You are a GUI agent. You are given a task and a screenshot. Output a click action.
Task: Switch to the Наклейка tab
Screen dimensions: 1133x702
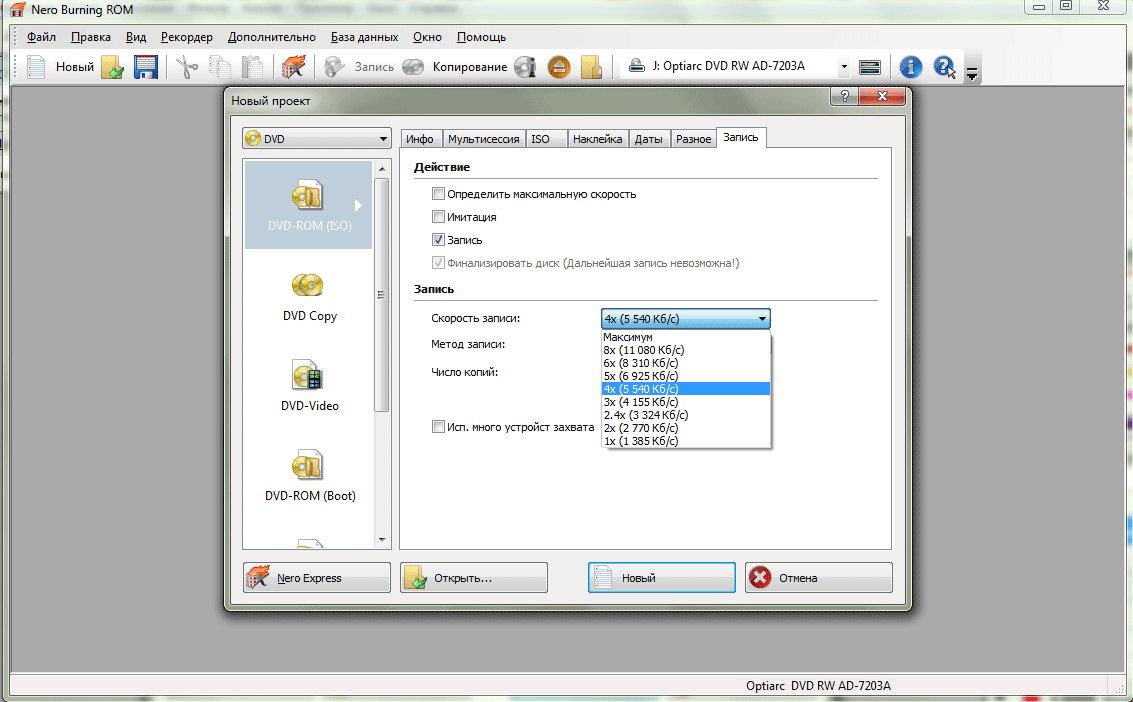coord(597,139)
